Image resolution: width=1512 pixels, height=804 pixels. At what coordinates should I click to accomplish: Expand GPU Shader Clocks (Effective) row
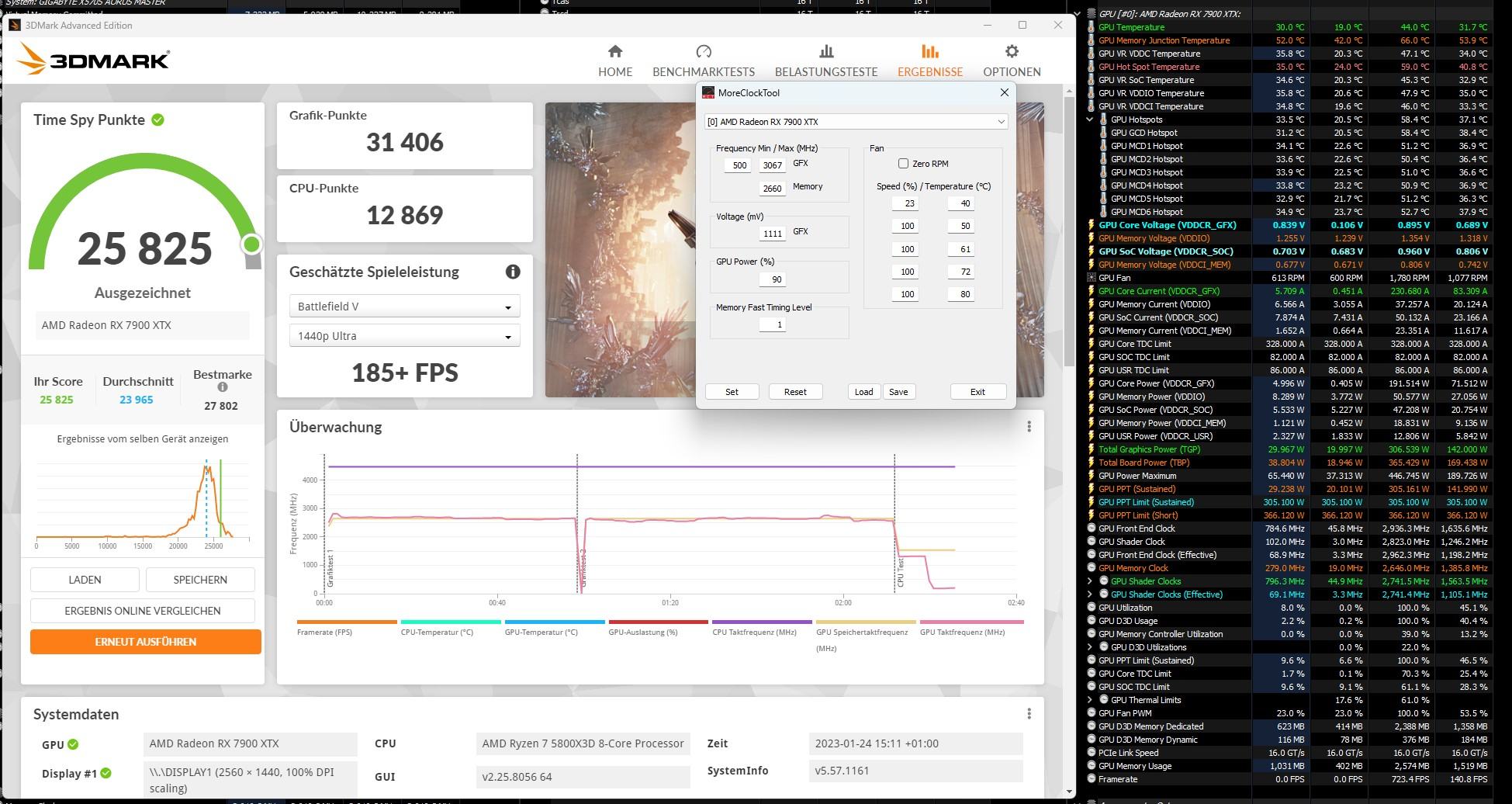(1089, 594)
